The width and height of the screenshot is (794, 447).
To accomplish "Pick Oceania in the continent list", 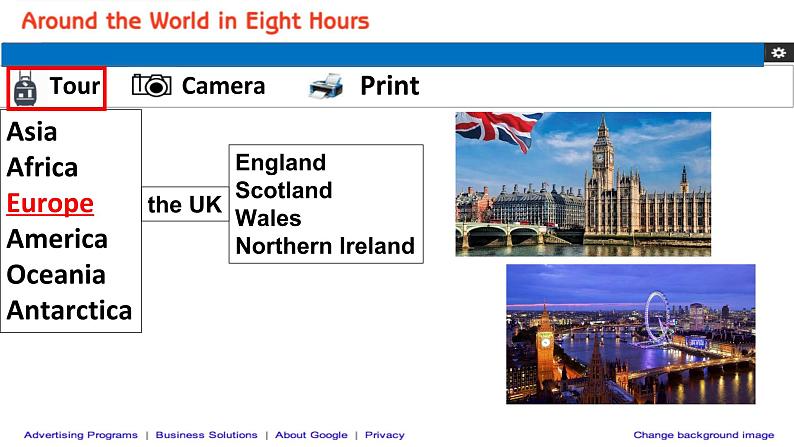I will click(x=55, y=274).
